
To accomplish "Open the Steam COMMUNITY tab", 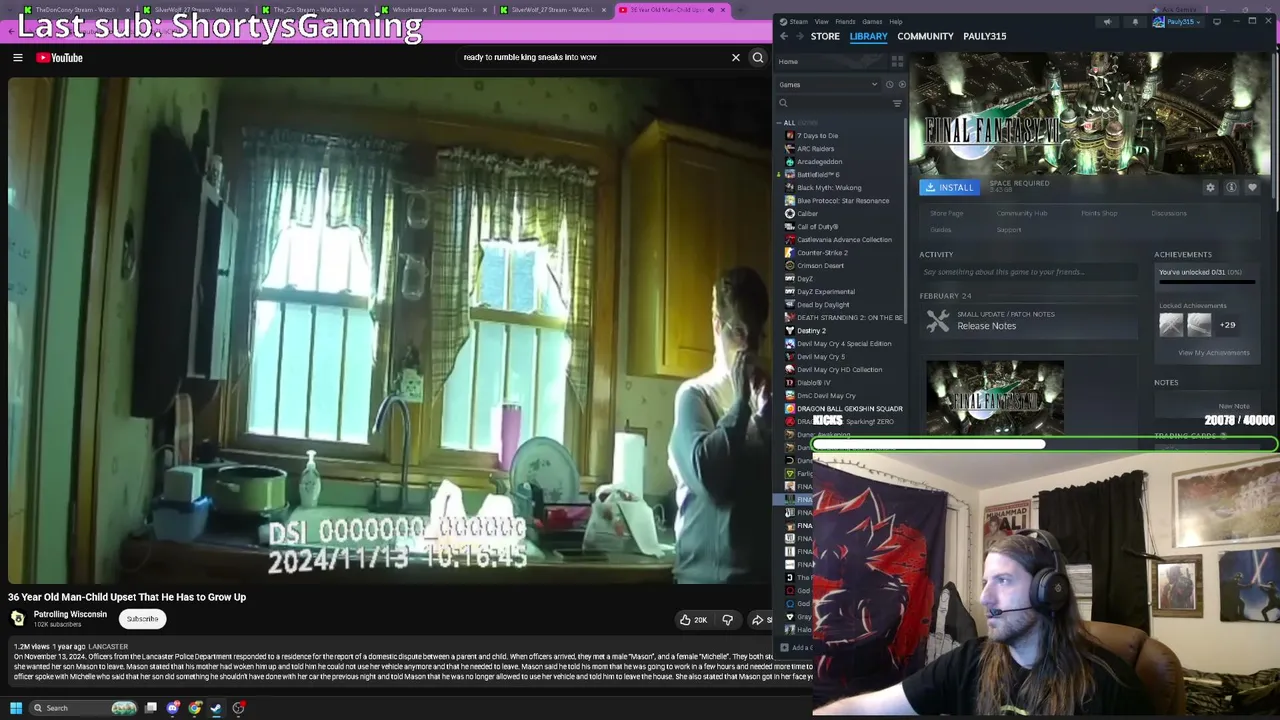I will [925, 36].
